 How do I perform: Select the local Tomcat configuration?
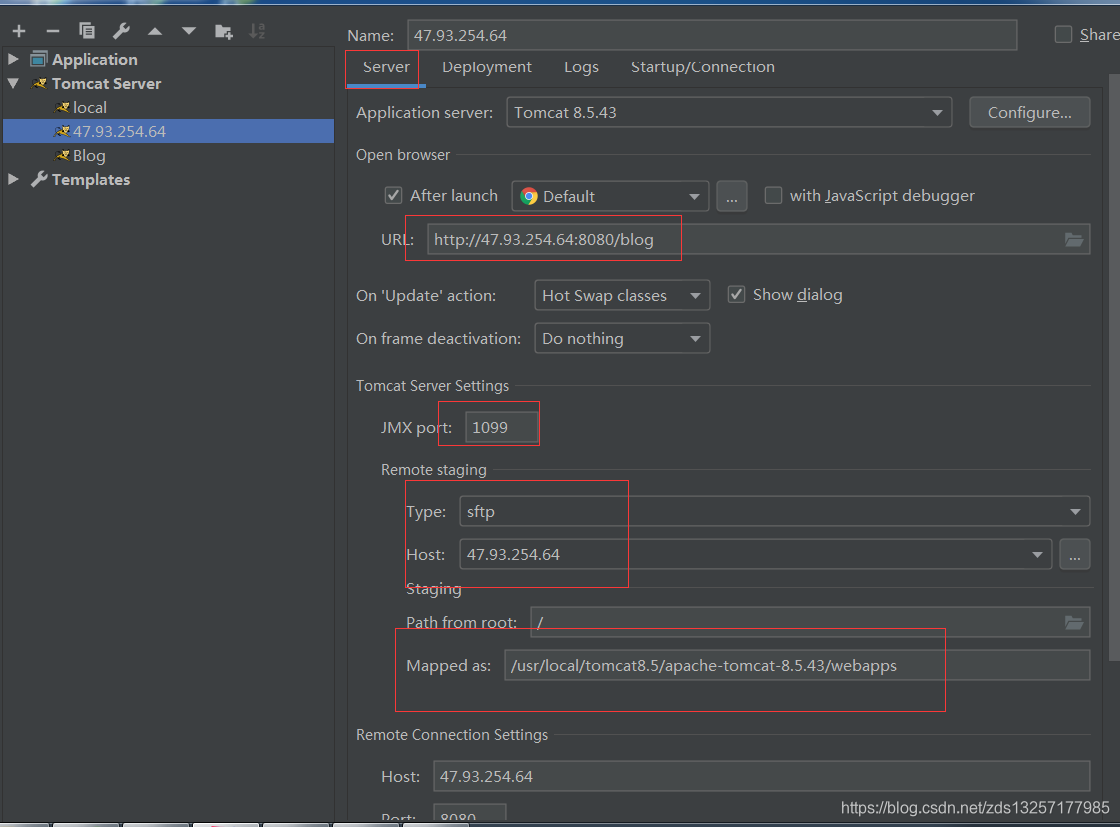click(89, 107)
